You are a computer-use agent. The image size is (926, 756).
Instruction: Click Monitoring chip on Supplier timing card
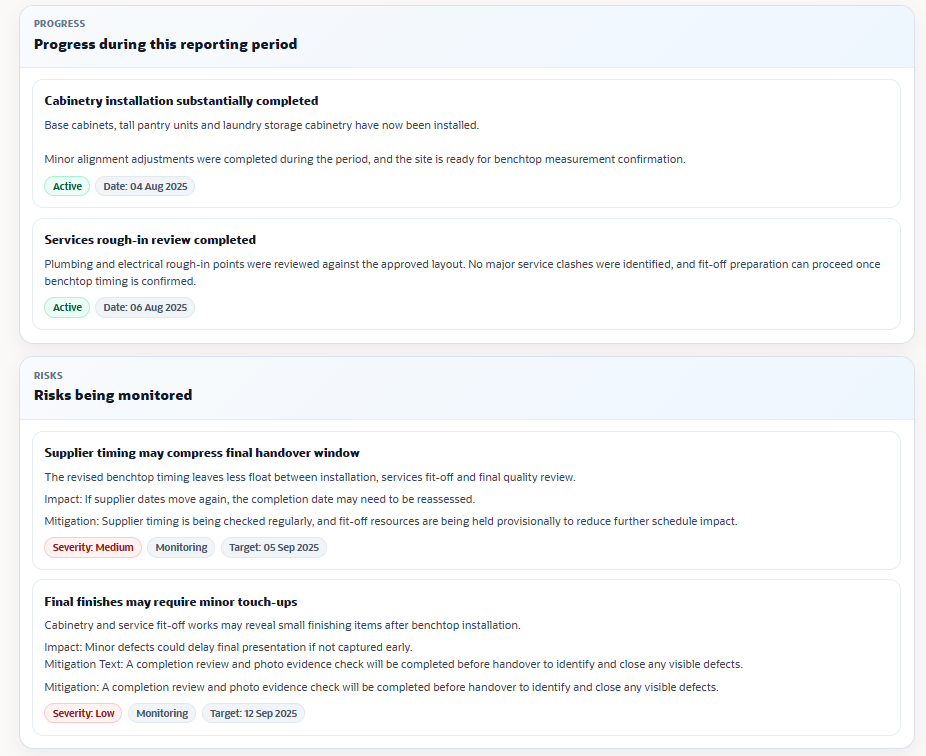181,548
